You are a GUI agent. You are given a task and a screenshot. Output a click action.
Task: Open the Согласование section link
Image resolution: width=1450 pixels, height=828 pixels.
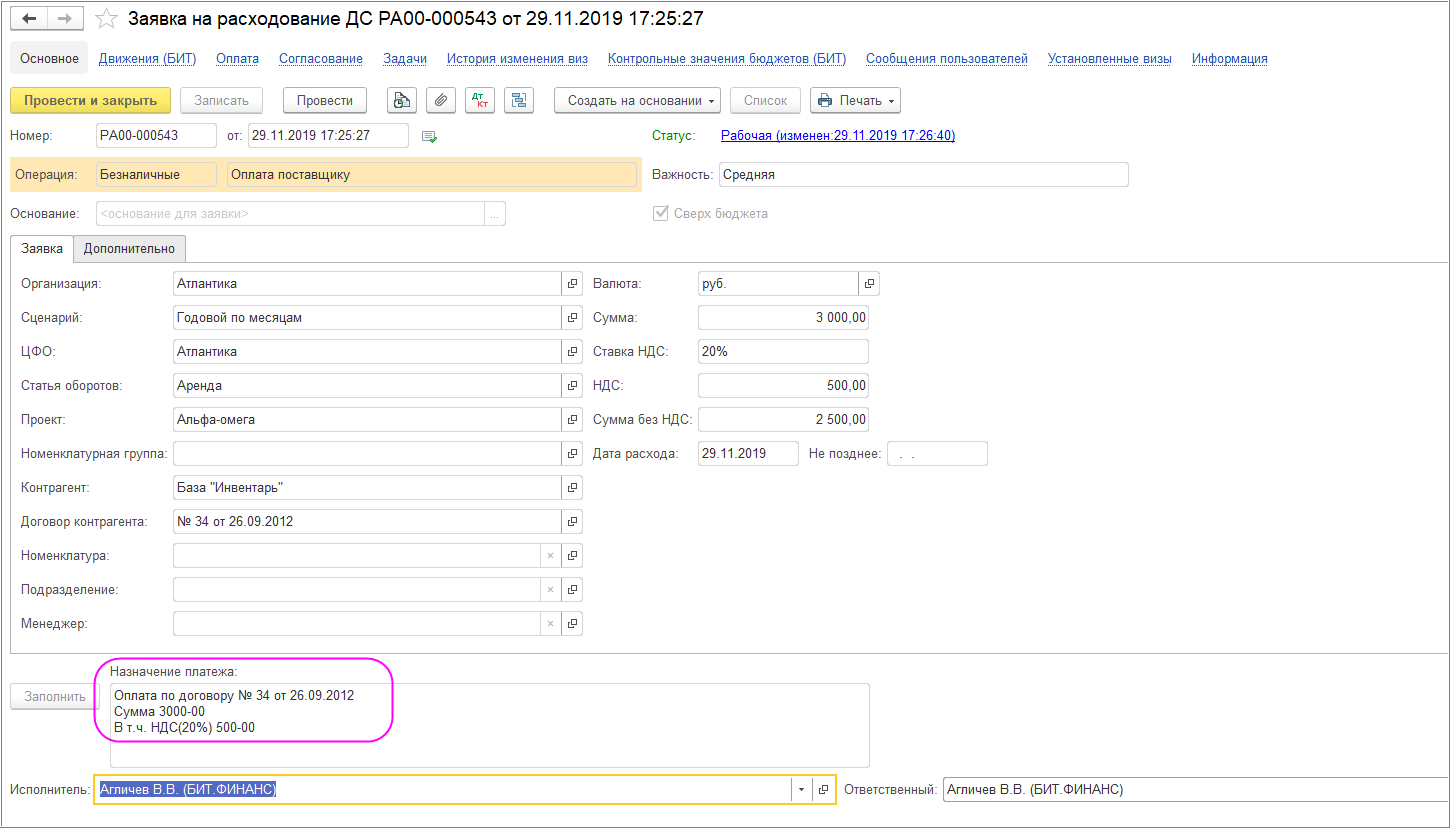coord(321,59)
